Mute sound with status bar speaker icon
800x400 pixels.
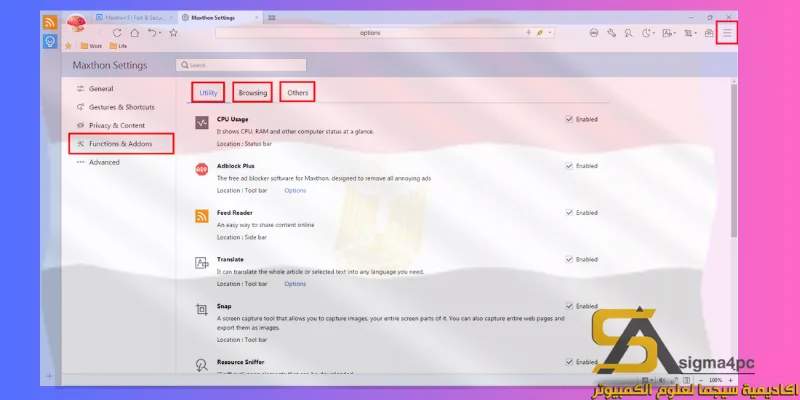663,380
